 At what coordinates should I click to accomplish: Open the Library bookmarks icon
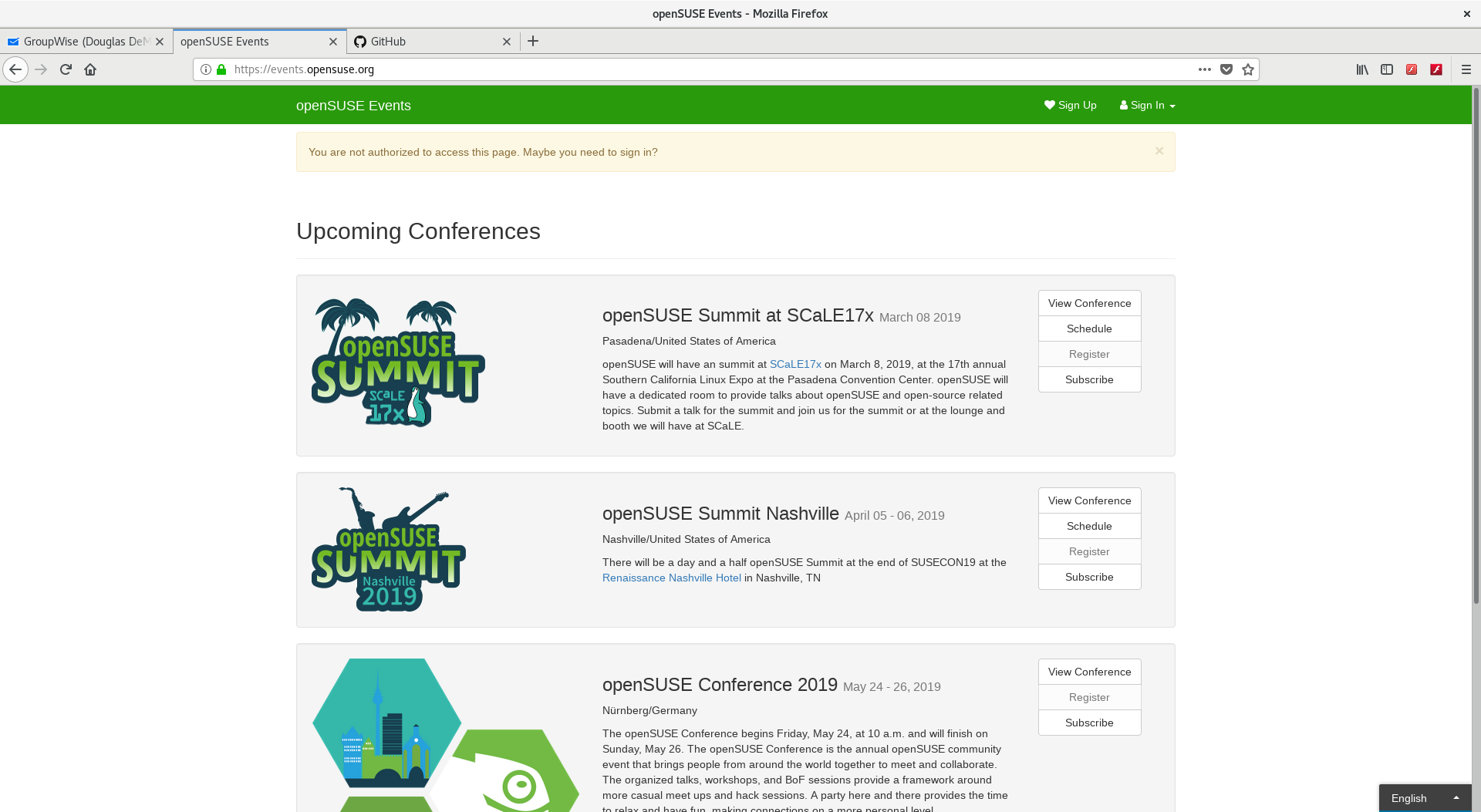(1362, 69)
